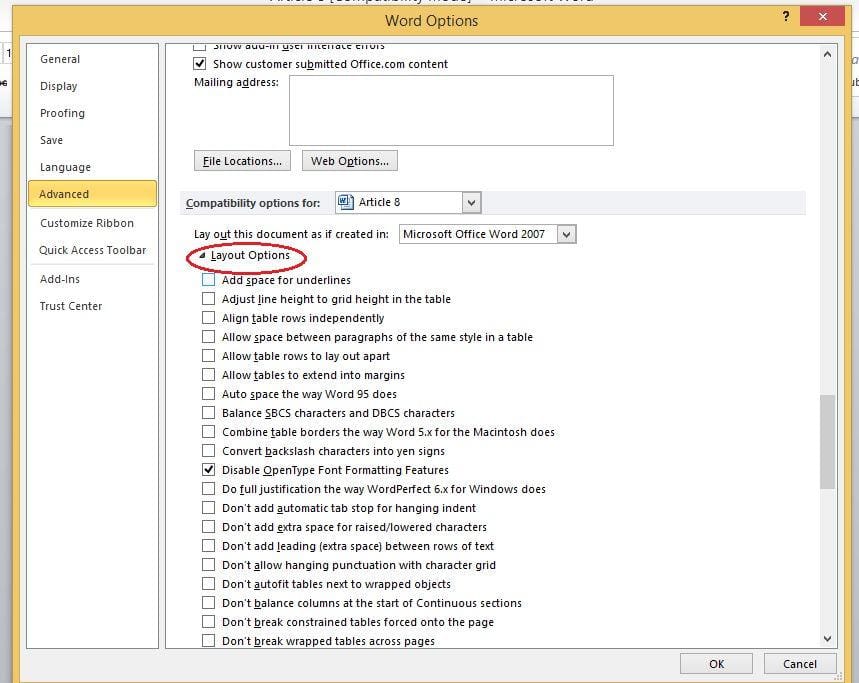Go to Trust Center settings
Image resolution: width=859 pixels, height=683 pixels.
[x=71, y=306]
